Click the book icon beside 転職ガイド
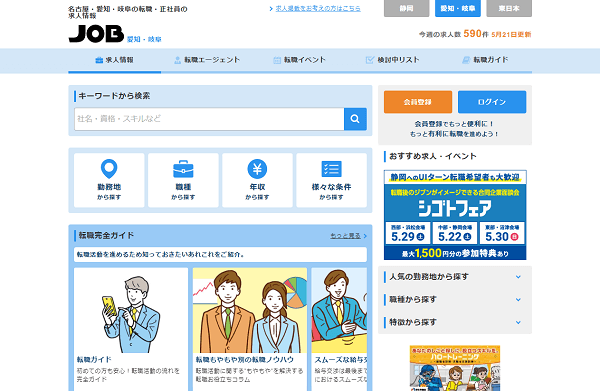600x391 pixels. pos(466,60)
